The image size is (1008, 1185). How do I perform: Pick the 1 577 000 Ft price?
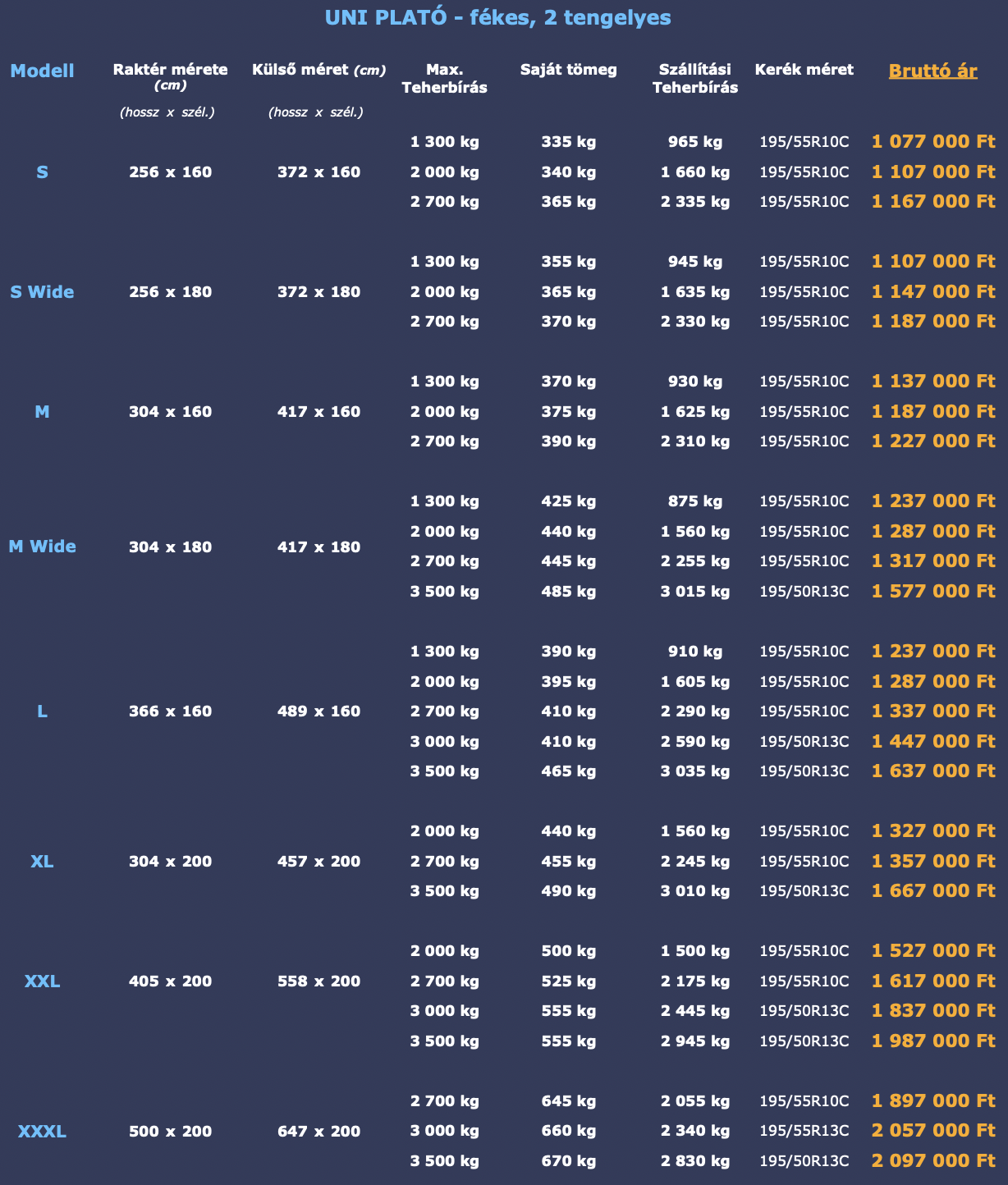click(x=933, y=592)
